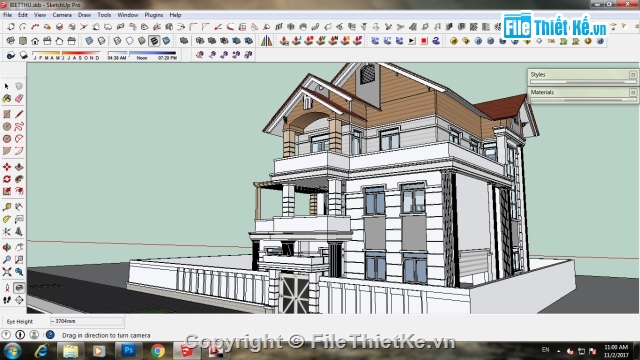Select the Offset tool
The width and height of the screenshot is (640, 360).
click(x=19, y=191)
